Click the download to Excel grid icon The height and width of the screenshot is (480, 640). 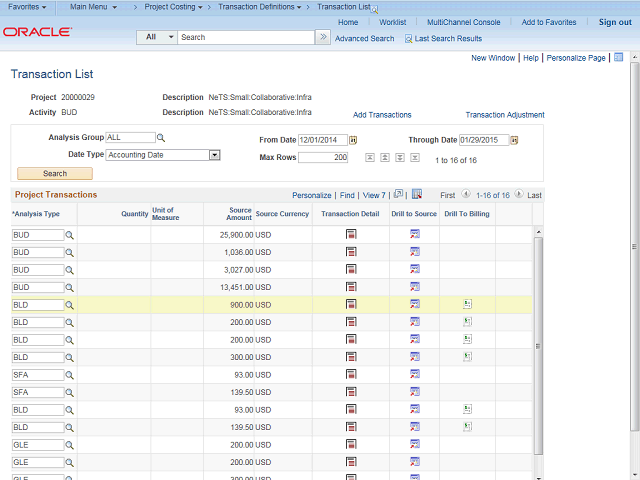[x=417, y=194]
